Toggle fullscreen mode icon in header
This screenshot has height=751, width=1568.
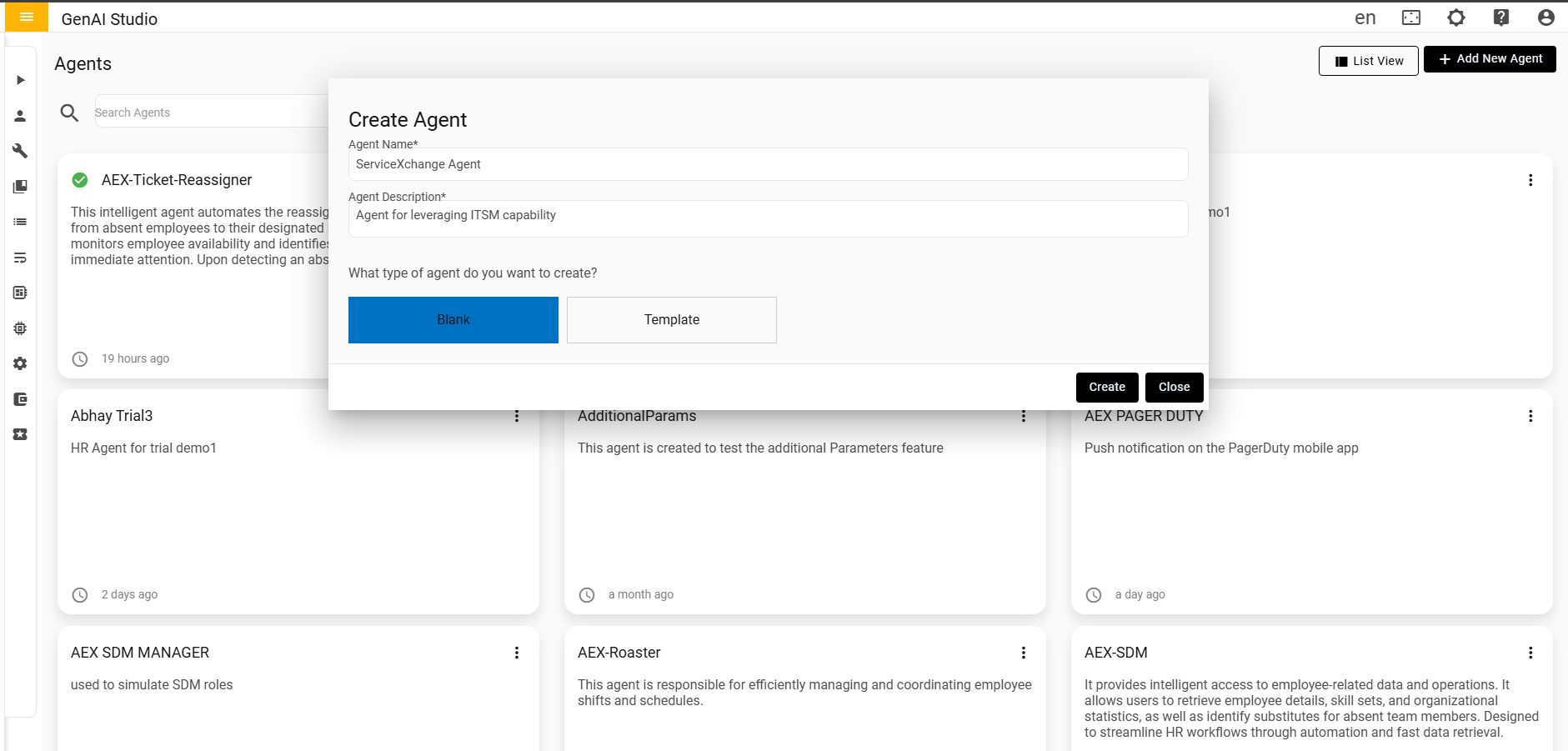(1410, 18)
